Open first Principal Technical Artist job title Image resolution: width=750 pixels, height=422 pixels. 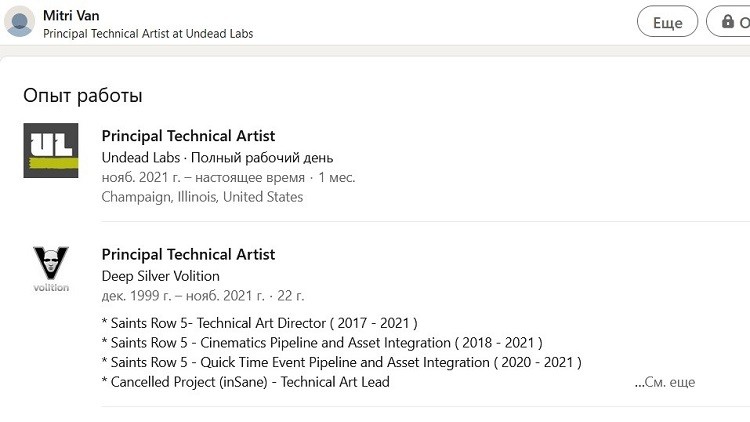pyautogui.click(x=188, y=136)
